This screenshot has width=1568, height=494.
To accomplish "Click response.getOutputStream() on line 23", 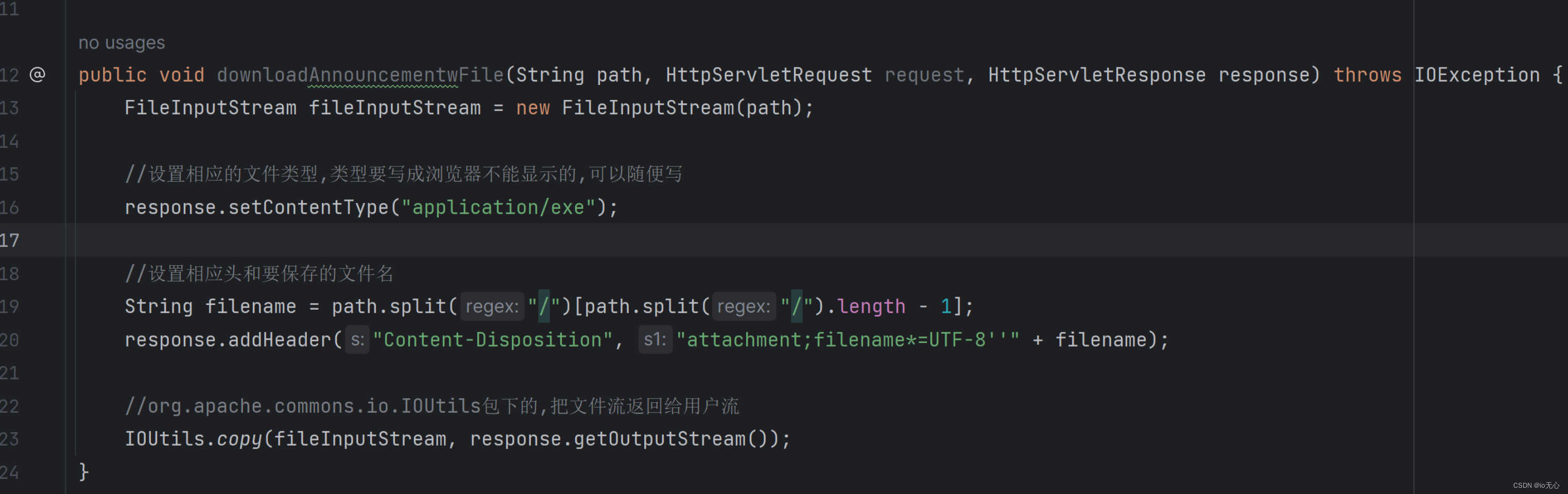I will (x=627, y=438).
